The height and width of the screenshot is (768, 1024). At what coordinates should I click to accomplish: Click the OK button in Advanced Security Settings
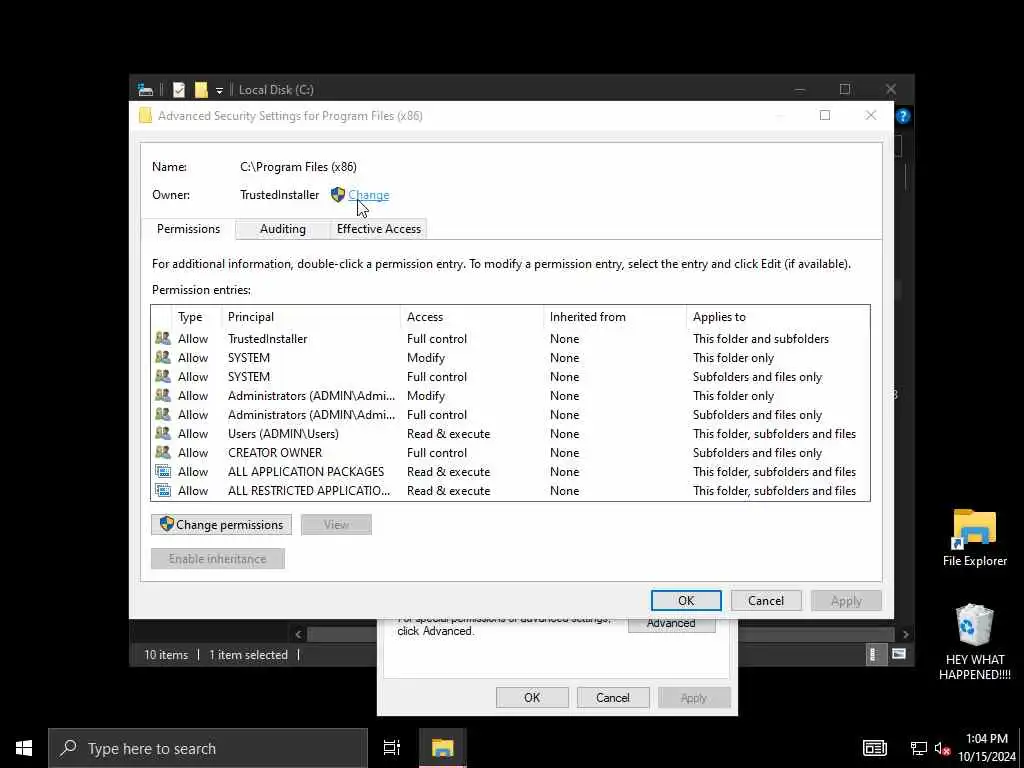pyautogui.click(x=686, y=601)
